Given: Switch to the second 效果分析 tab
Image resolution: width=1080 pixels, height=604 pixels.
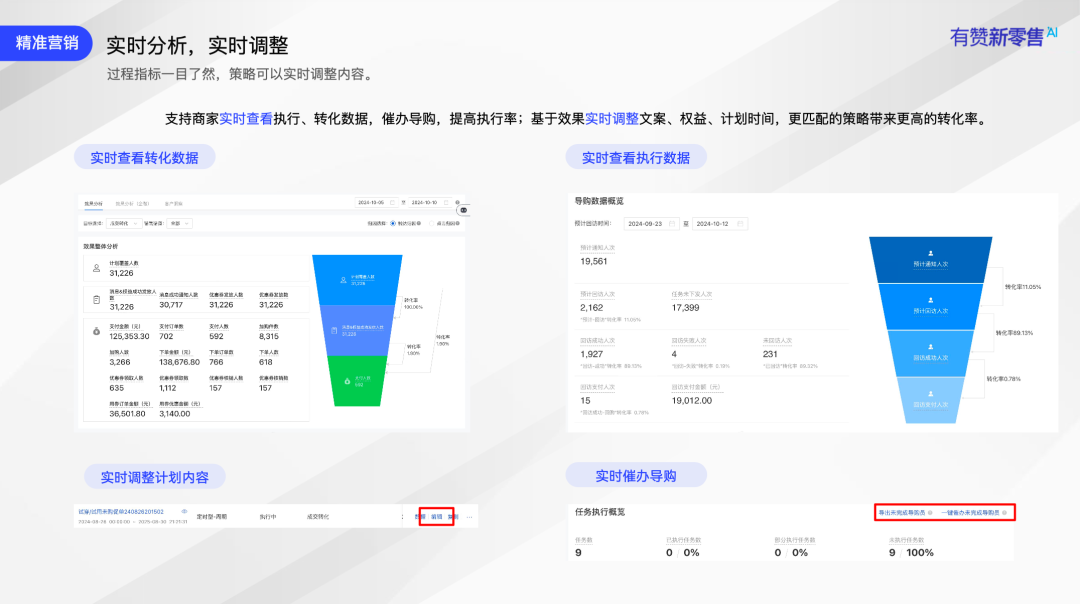Looking at the screenshot, I should click(x=132, y=204).
